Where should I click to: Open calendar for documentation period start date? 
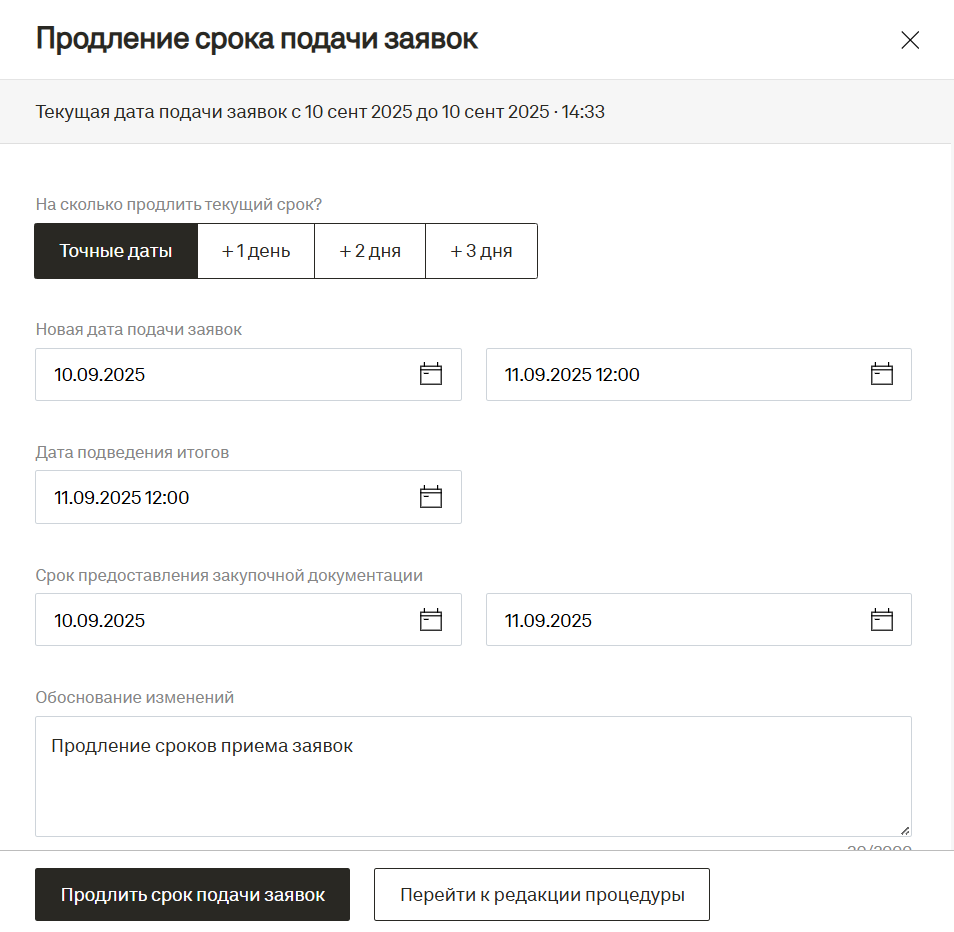pyautogui.click(x=430, y=620)
